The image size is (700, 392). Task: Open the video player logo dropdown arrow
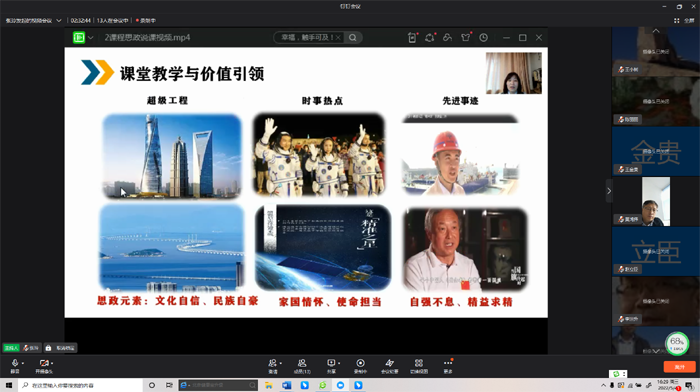point(91,38)
